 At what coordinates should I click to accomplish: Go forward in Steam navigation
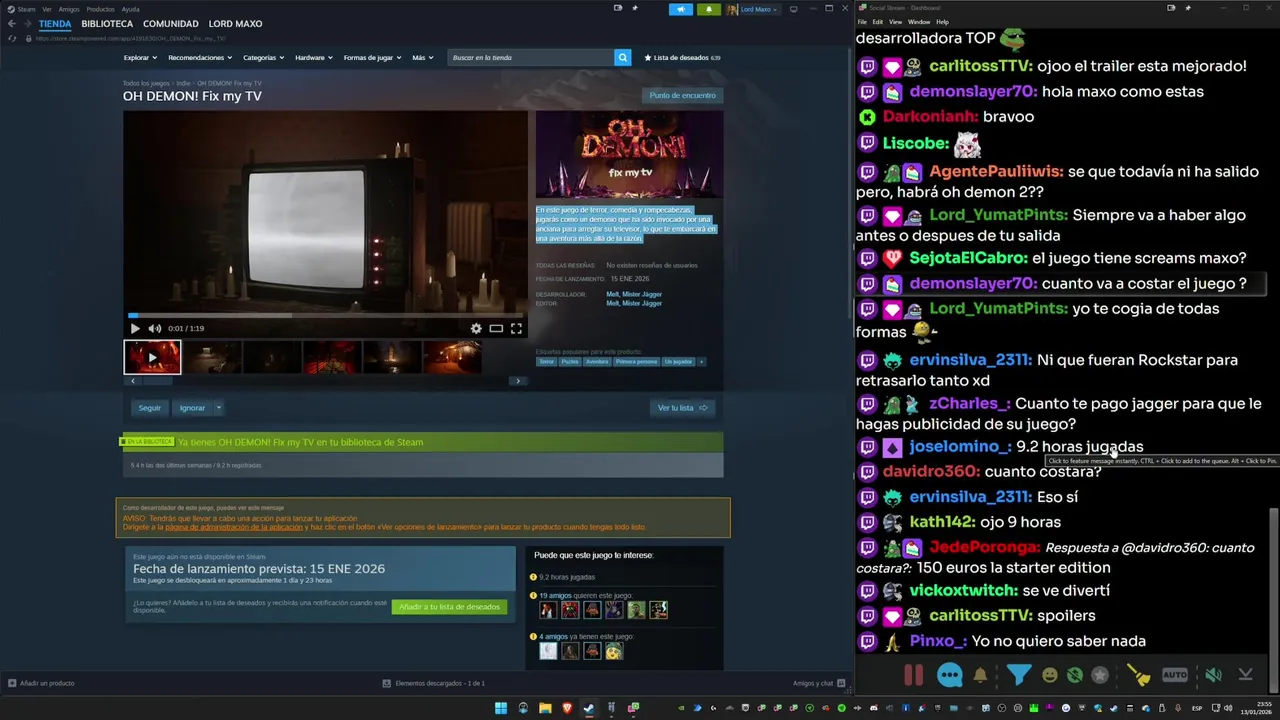27,24
